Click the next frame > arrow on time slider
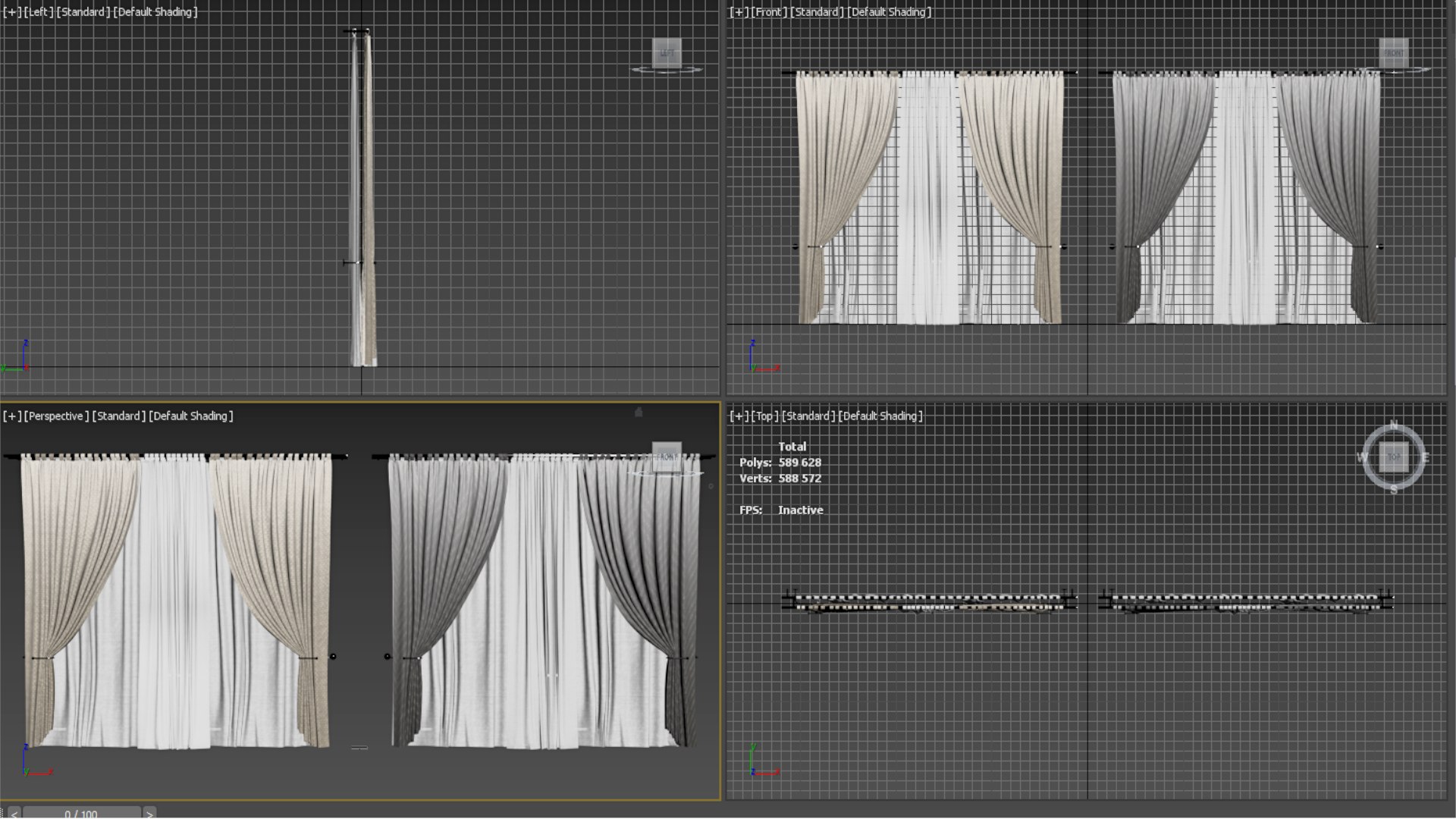 [149, 814]
